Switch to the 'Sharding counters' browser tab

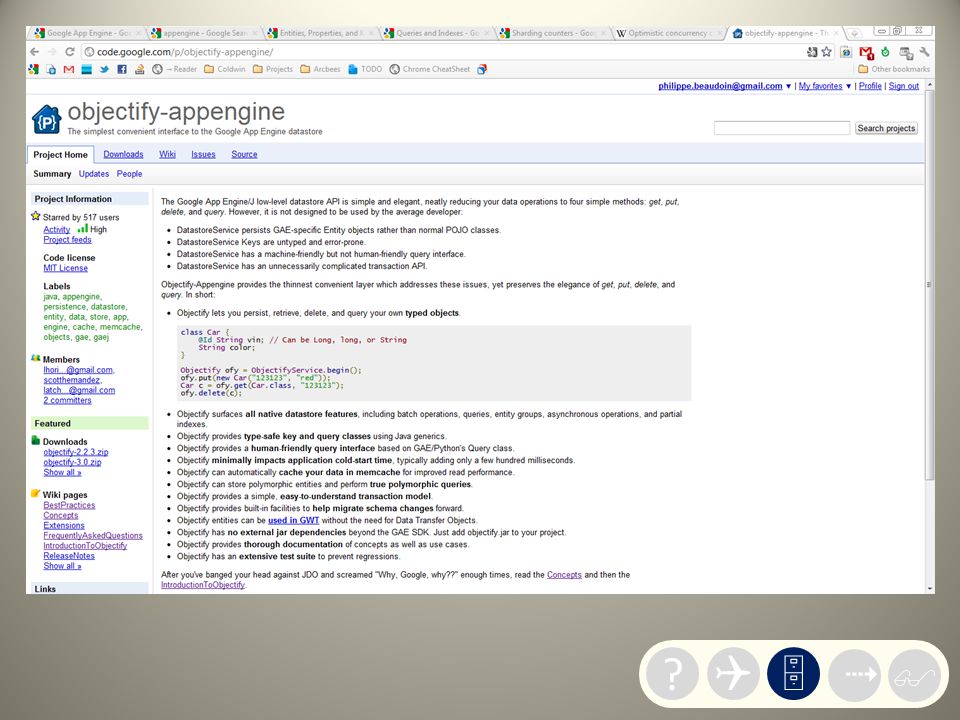554,33
